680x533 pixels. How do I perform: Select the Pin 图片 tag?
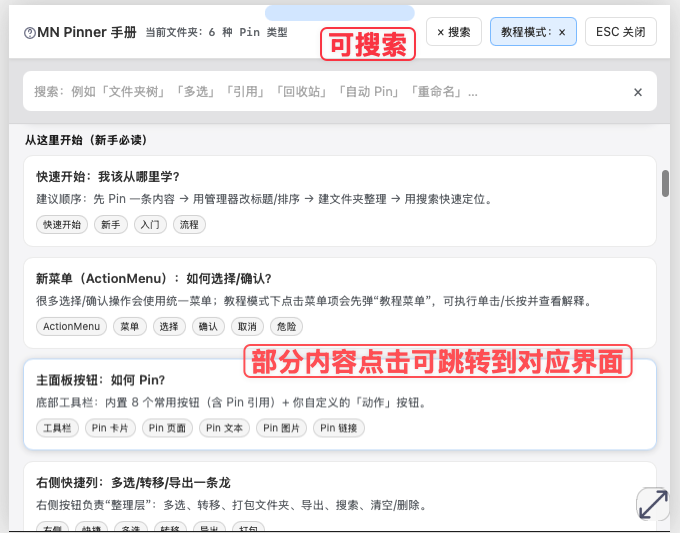pyautogui.click(x=281, y=428)
